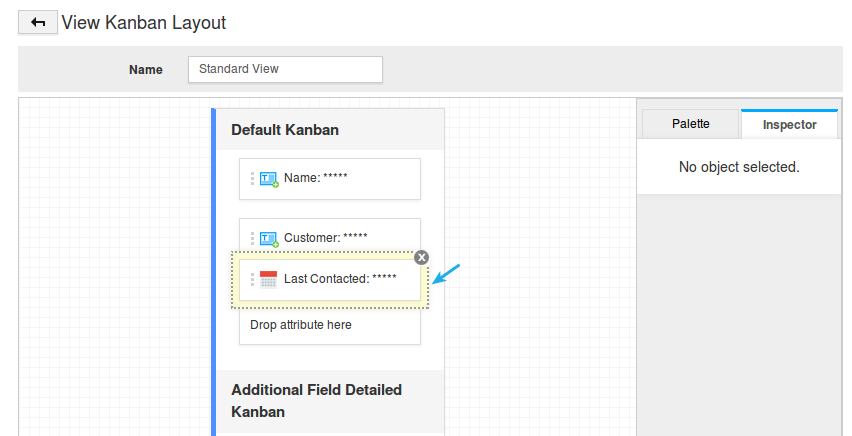852x436 pixels.
Task: Click the drag handle of the Name attribute
Action: (x=252, y=178)
